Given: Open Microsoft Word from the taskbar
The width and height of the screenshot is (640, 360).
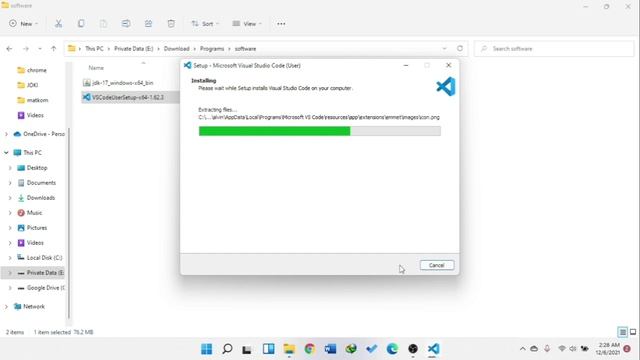Looking at the screenshot, I should pyautogui.click(x=330, y=349).
